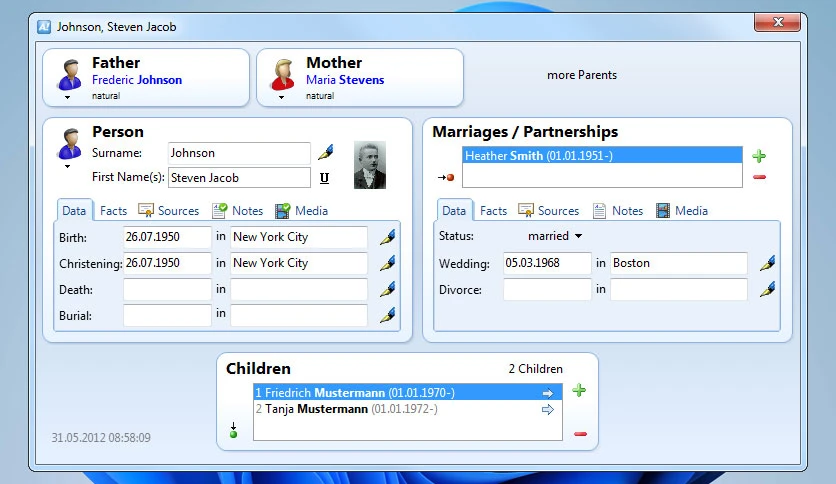Expand the Father dropdown arrow
This screenshot has width=836, height=484.
click(x=67, y=98)
